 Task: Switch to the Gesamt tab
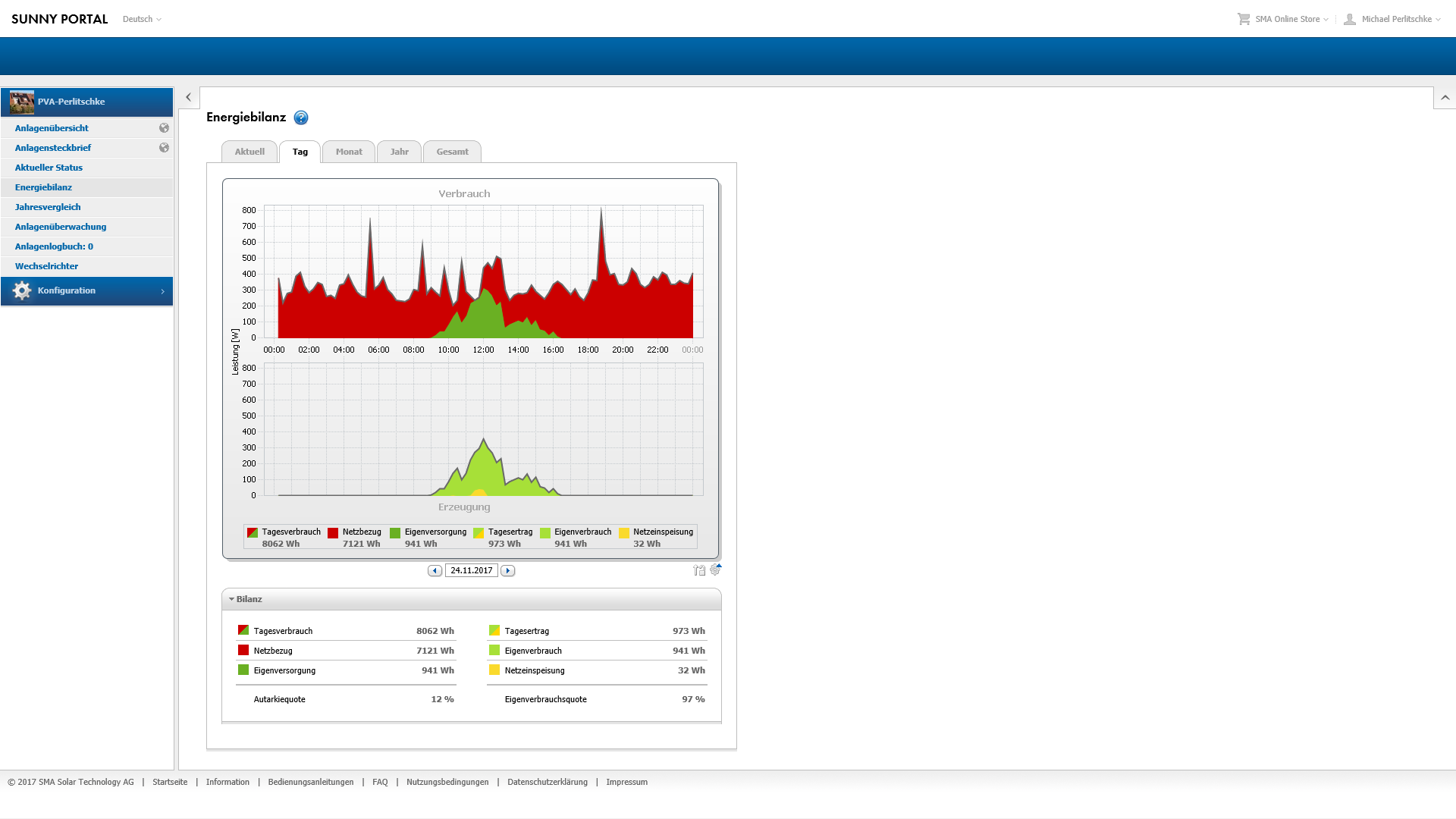click(452, 152)
